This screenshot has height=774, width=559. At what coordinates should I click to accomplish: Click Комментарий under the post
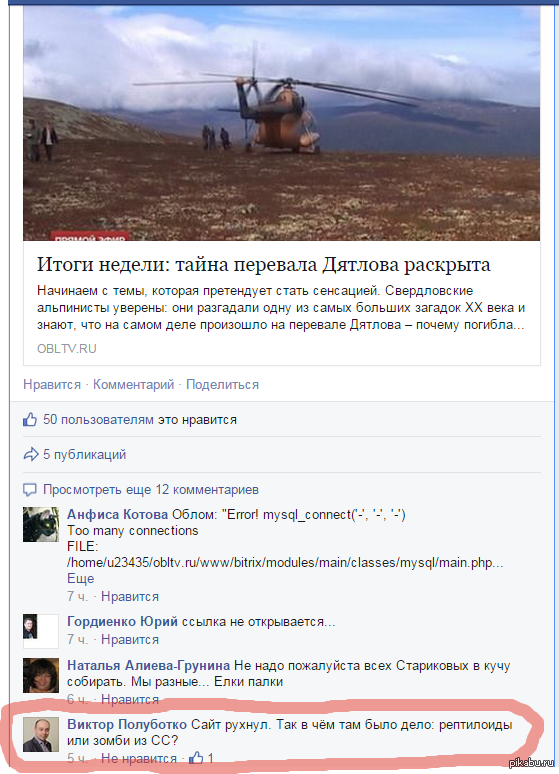click(x=133, y=385)
